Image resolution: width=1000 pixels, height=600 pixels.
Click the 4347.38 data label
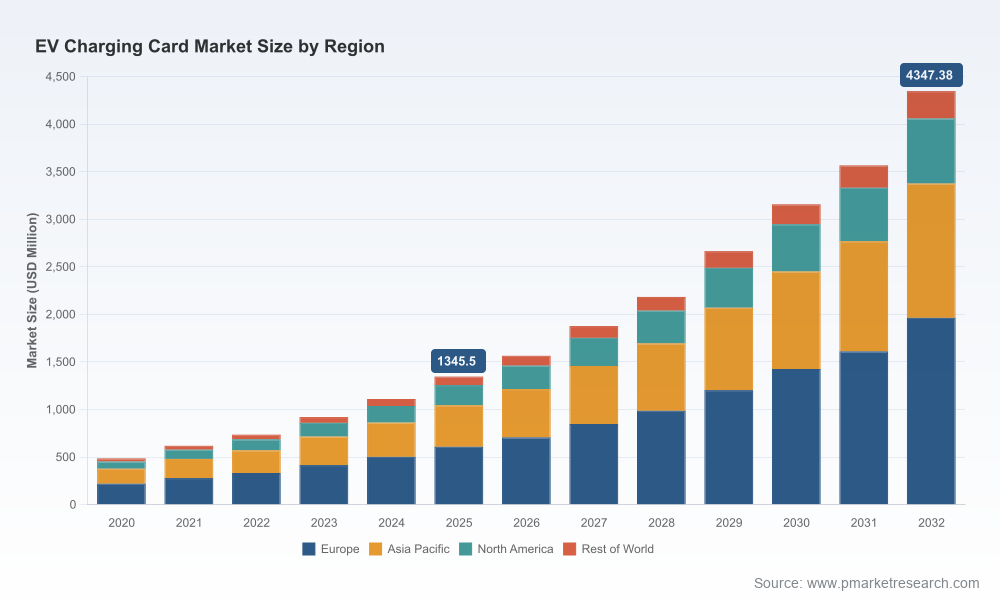[931, 75]
